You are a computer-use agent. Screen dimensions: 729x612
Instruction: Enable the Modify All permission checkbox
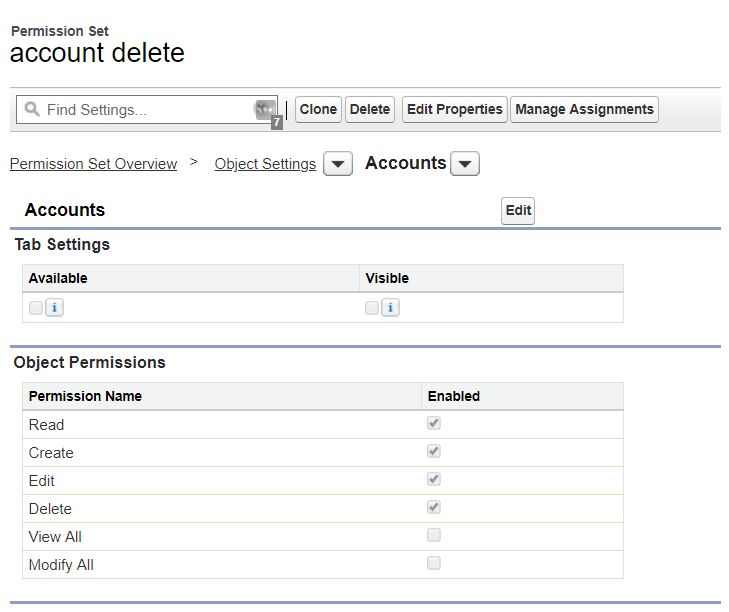point(434,564)
